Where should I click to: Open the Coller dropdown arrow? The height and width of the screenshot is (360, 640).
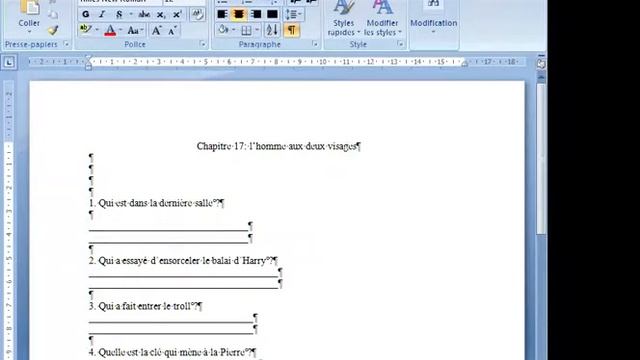pyautogui.click(x=29, y=32)
